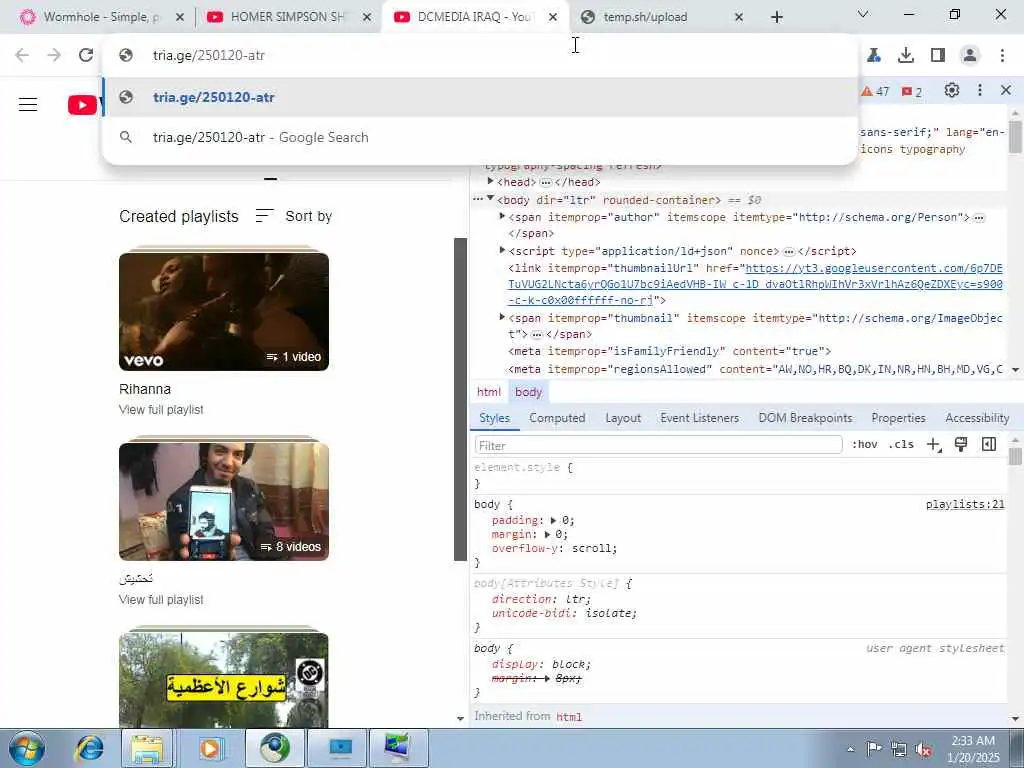Close the Wormhole tab

(x=180, y=18)
